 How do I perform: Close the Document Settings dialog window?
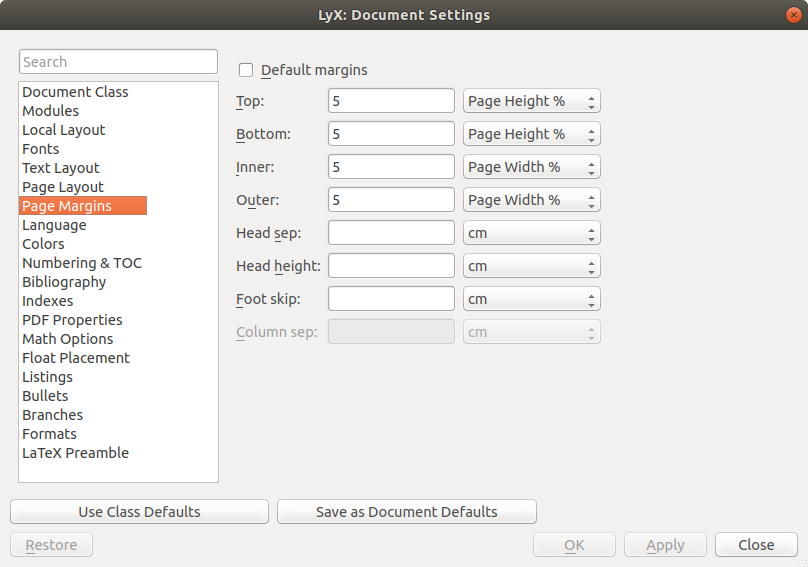[793, 15]
